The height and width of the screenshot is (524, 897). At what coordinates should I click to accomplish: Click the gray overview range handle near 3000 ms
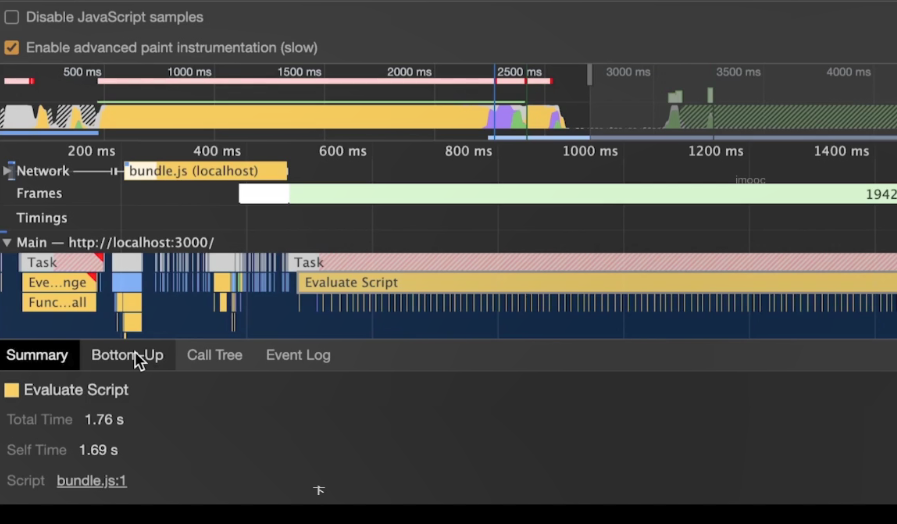[x=590, y=75]
